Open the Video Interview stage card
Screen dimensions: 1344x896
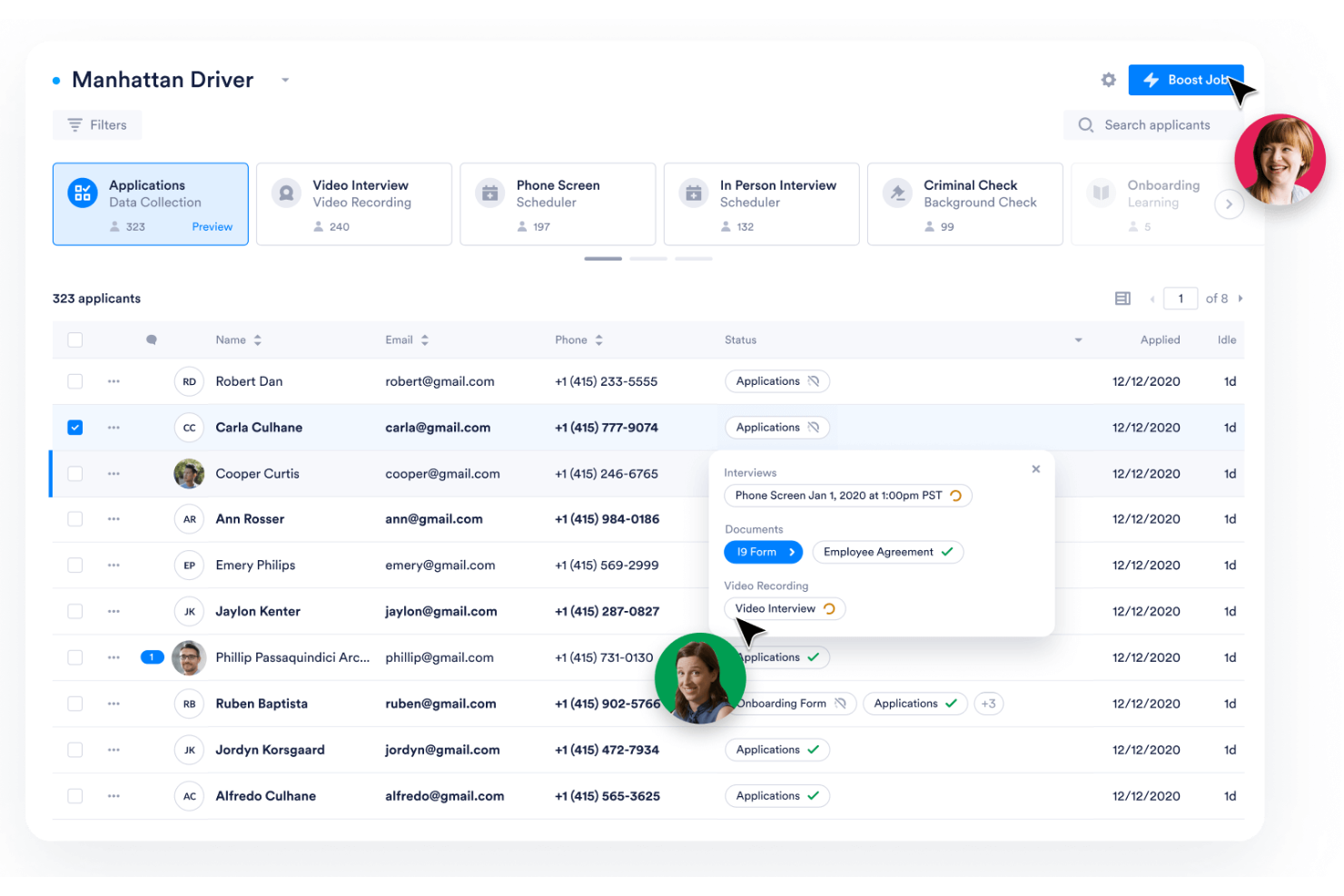point(354,204)
